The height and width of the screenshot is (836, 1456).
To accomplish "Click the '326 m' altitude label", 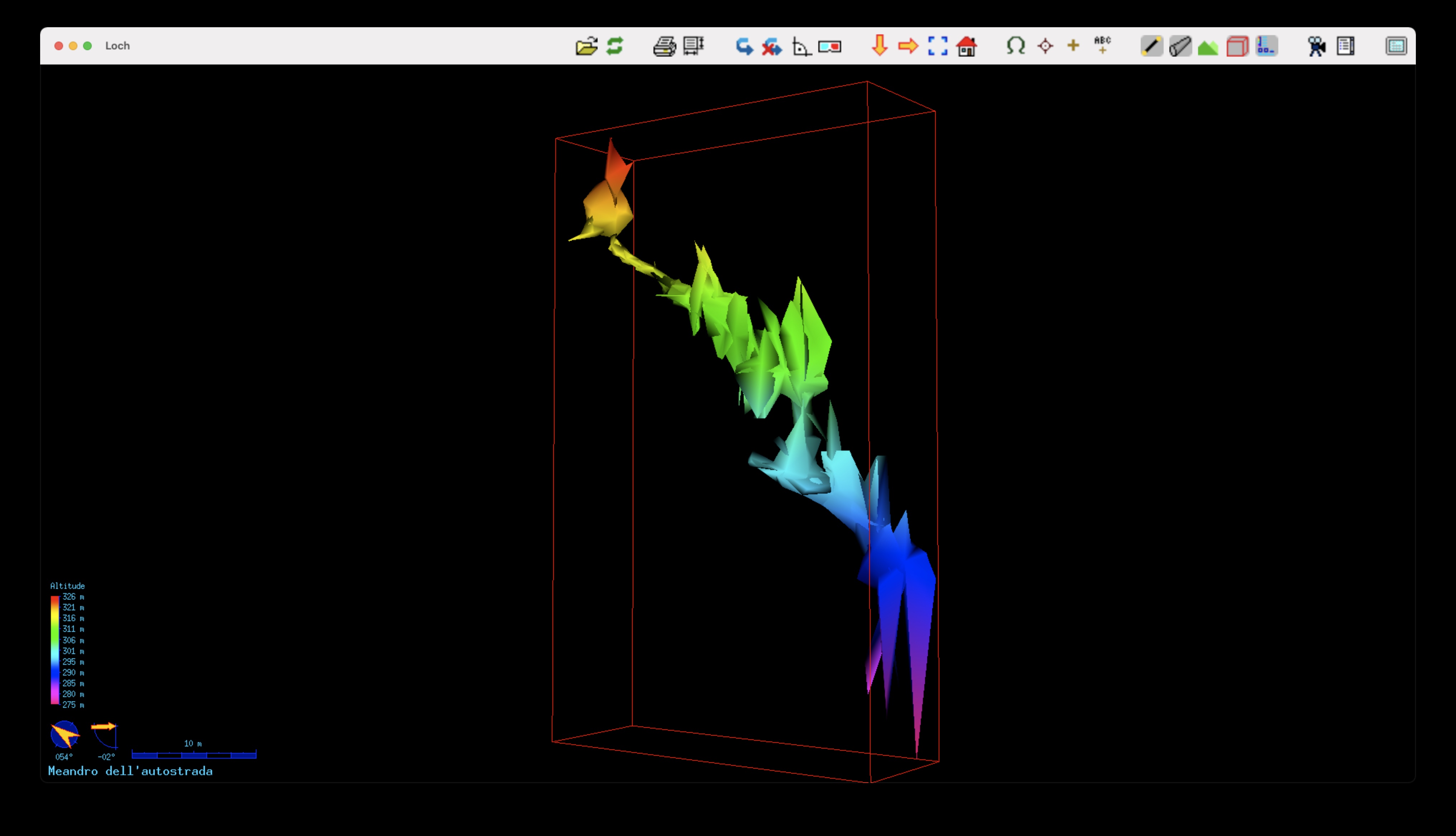I will point(73,597).
